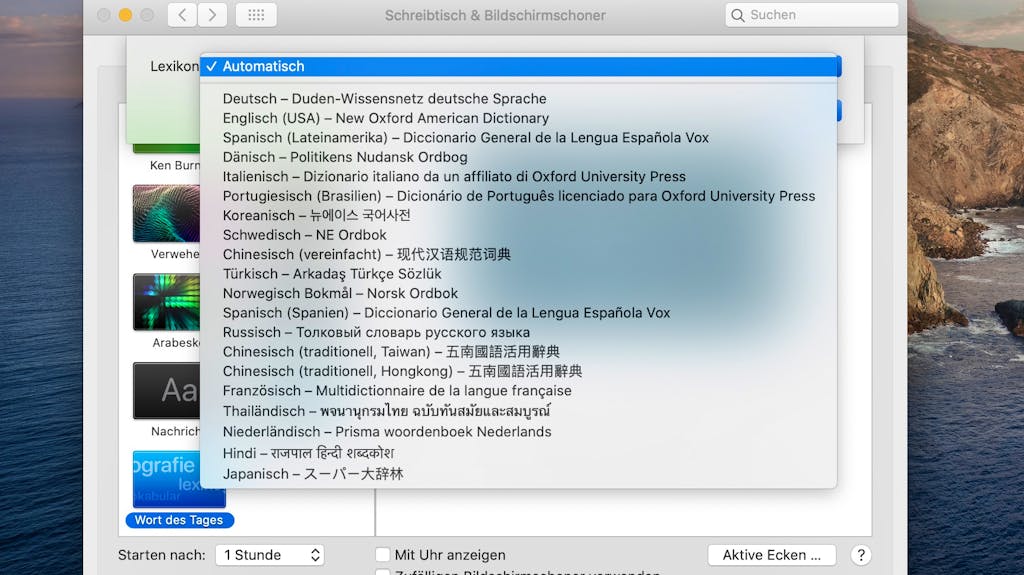The height and width of the screenshot is (575, 1024).
Task: Open the Starten nach 1 Stunde dropdown
Action: pos(270,555)
